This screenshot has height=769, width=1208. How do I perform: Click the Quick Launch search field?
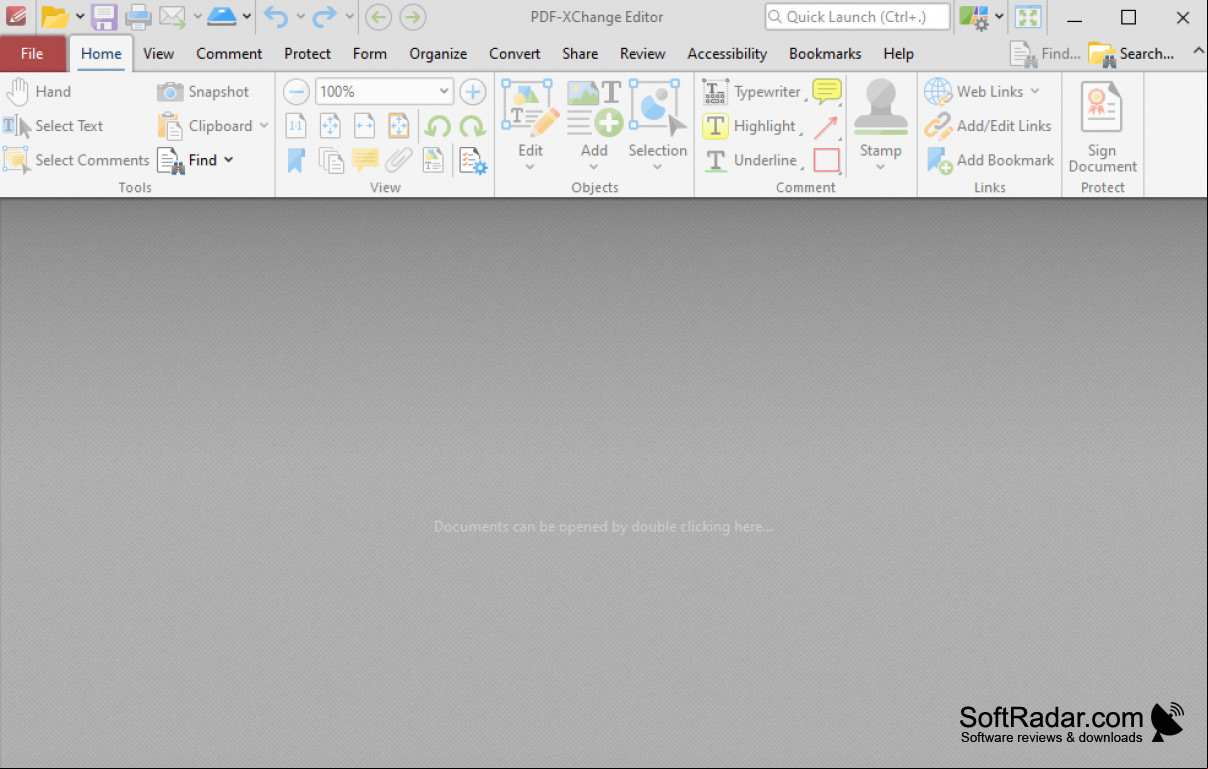coord(857,17)
